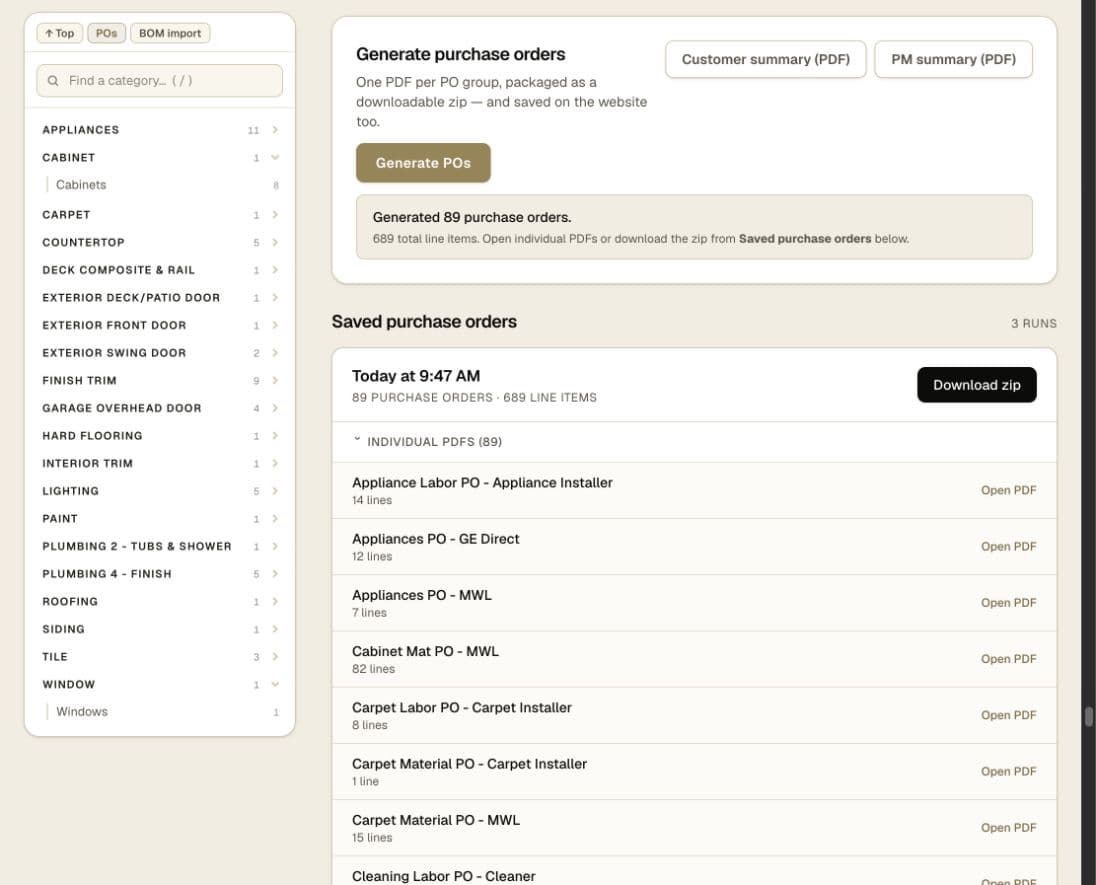The image size is (1096, 885).
Task: Focus the Find a category search field
Action: point(159,81)
